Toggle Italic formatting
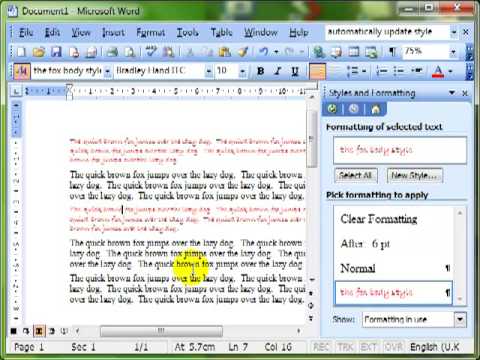This screenshot has width=480, height=360. [x=278, y=71]
